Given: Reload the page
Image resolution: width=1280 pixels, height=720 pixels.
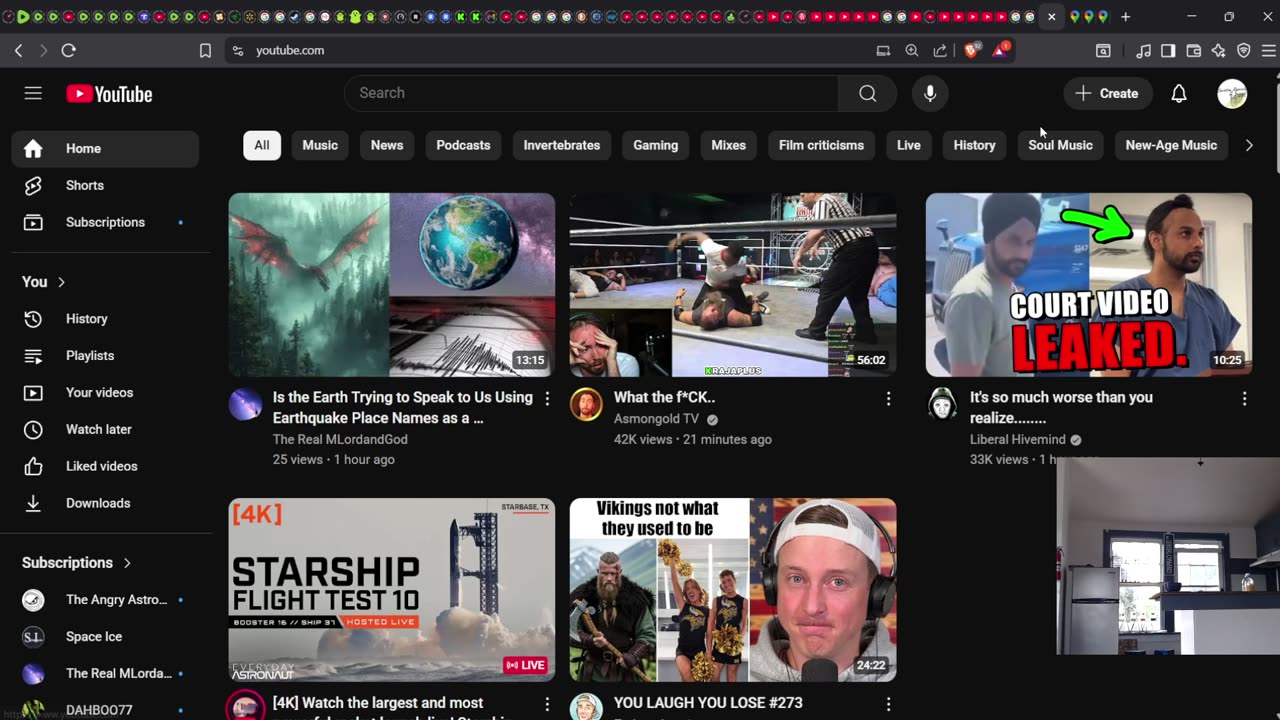Looking at the screenshot, I should (x=68, y=50).
